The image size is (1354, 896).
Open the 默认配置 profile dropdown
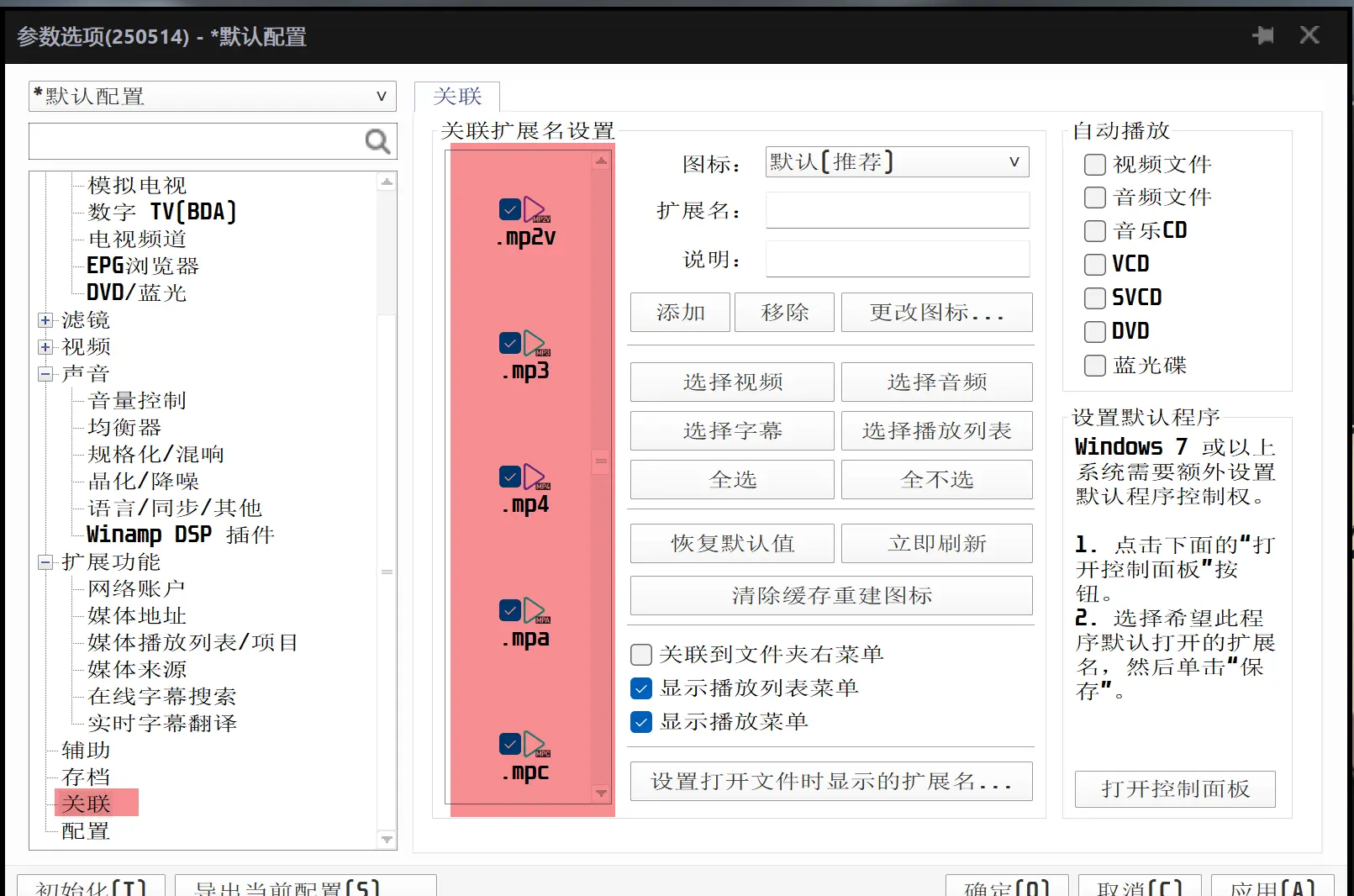click(x=213, y=96)
